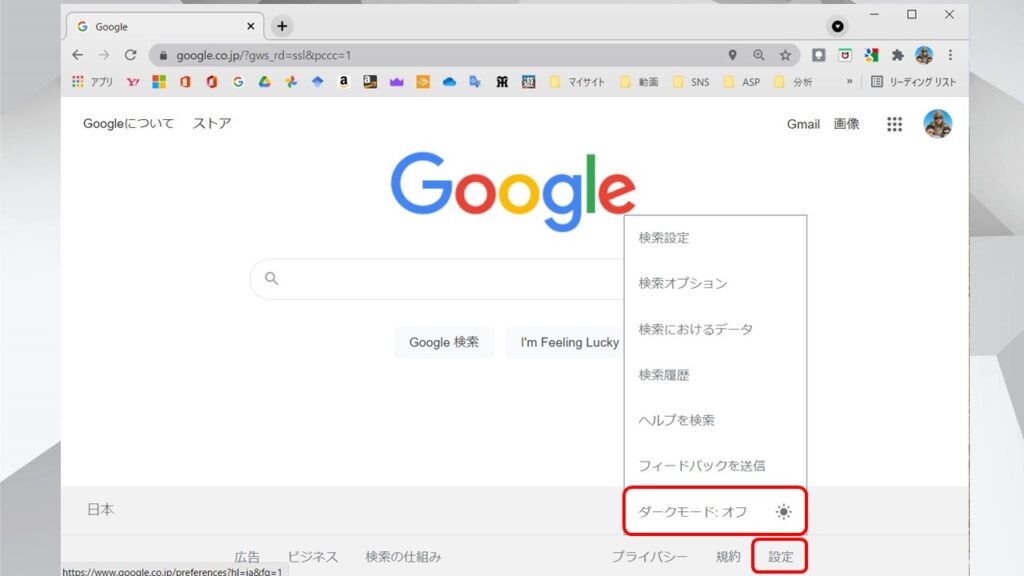The height and width of the screenshot is (576, 1024).
Task: Open the Amazon 'a' white bookmark icon
Action: (x=344, y=82)
